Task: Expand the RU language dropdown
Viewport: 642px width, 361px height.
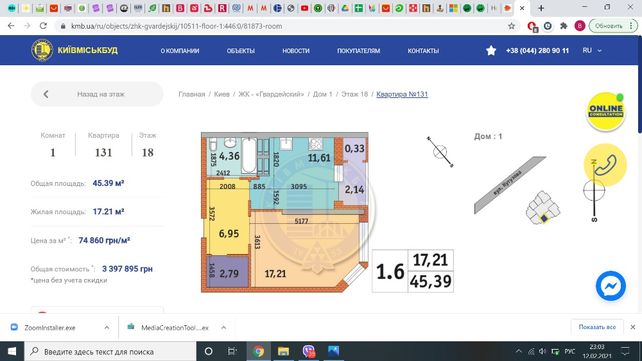Action: [592, 50]
